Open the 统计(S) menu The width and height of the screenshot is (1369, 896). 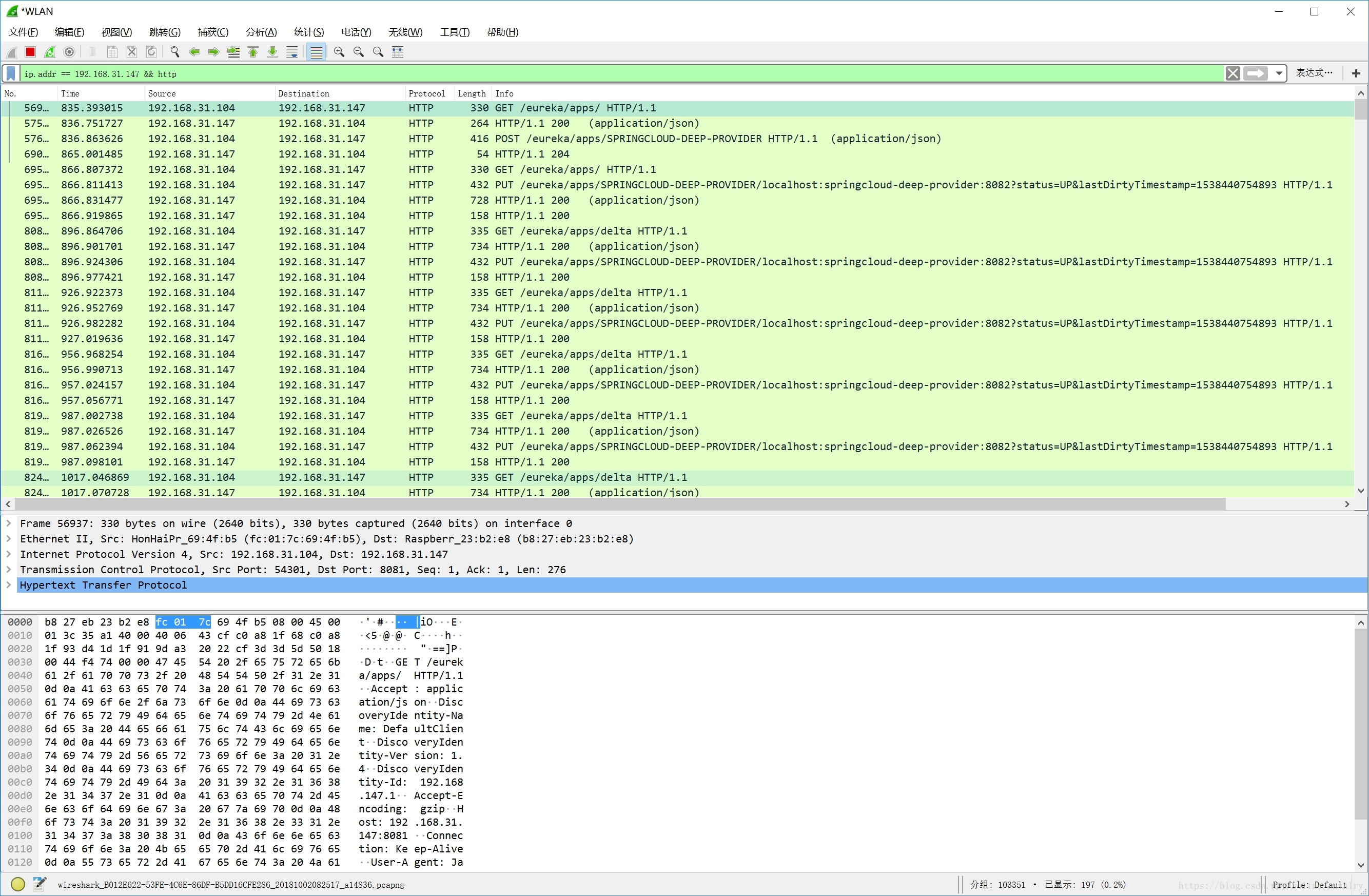(x=309, y=32)
